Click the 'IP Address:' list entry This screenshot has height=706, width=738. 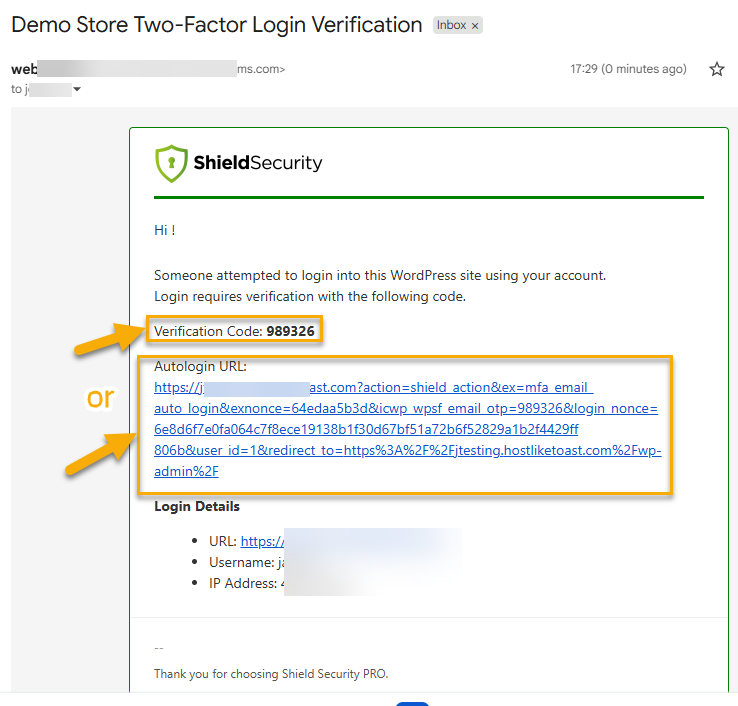(247, 584)
